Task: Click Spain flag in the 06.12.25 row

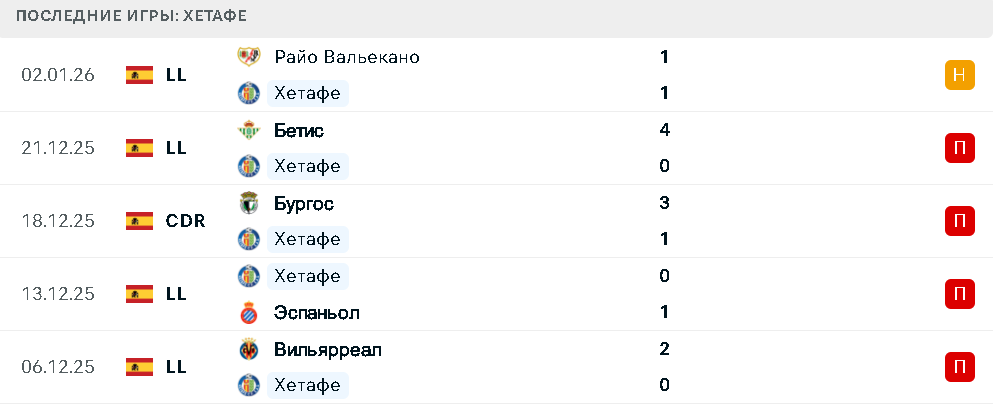Action: [x=139, y=367]
